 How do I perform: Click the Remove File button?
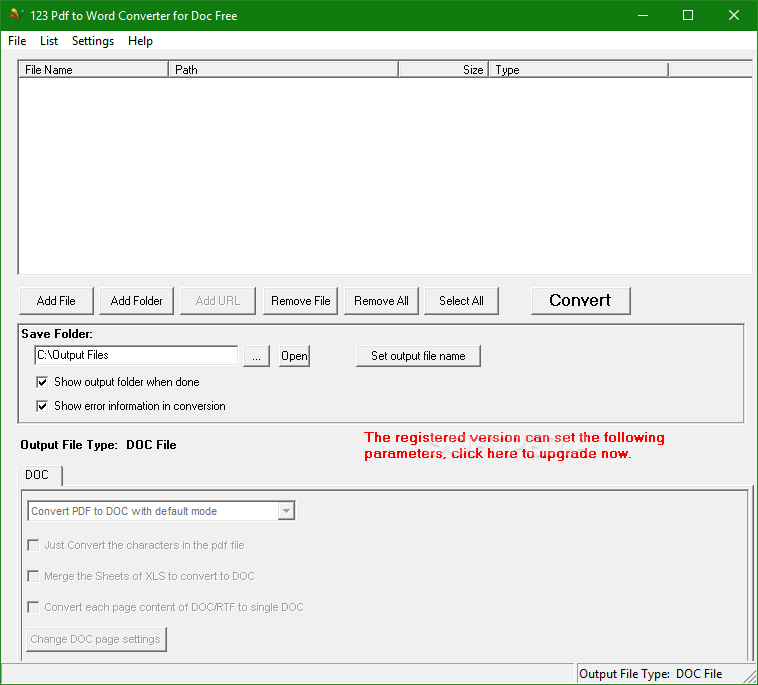tap(300, 301)
